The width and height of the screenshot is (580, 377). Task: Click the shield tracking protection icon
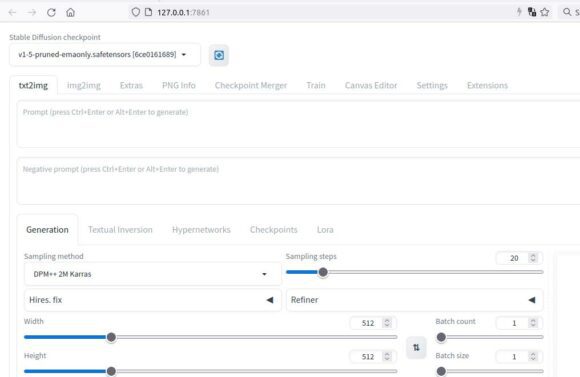tap(136, 12)
